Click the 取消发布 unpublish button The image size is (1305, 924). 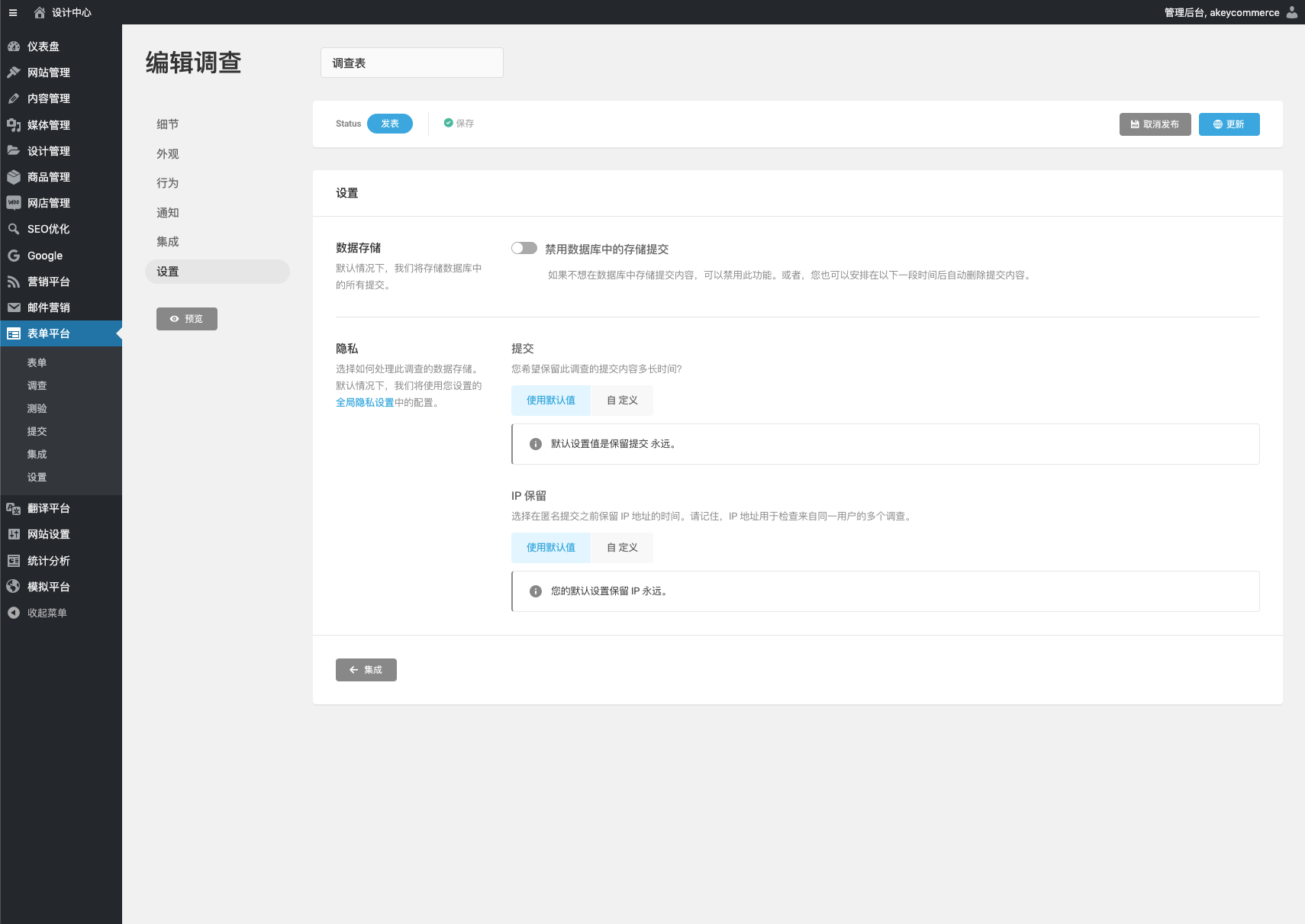(1155, 124)
